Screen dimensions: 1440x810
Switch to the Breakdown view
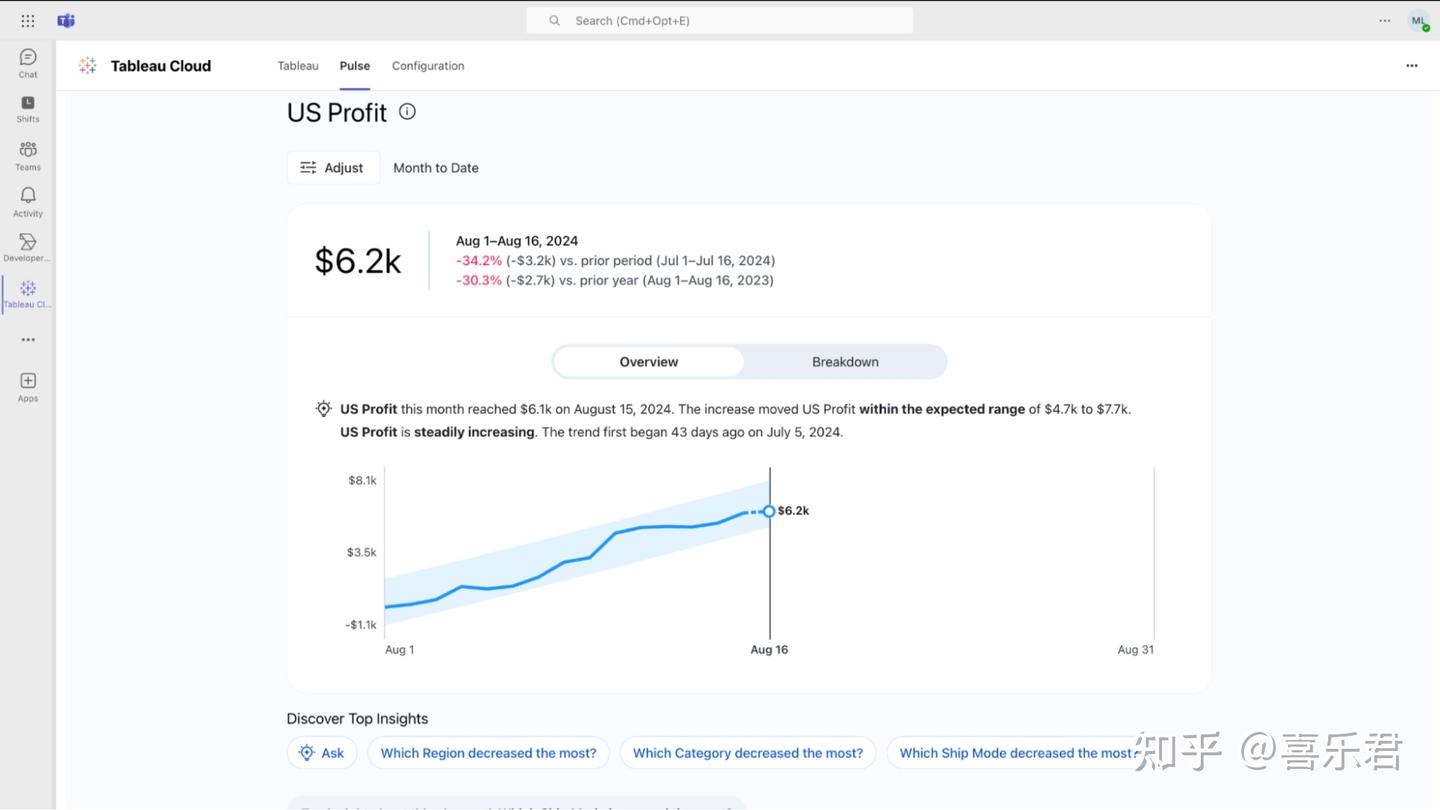point(845,362)
